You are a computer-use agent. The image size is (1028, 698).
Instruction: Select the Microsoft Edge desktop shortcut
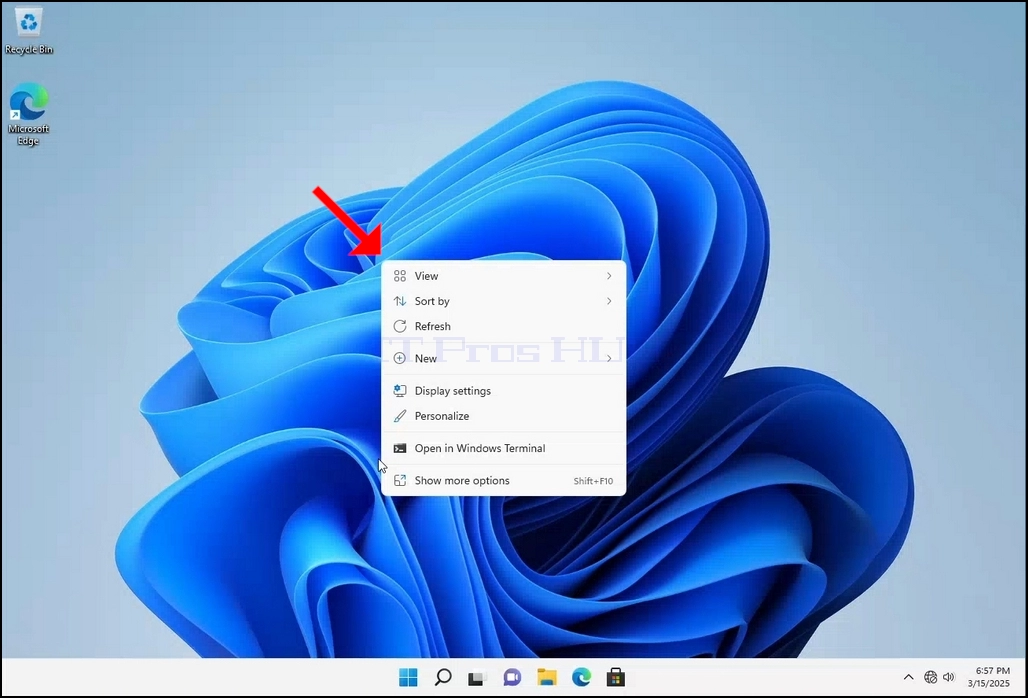tap(28, 113)
